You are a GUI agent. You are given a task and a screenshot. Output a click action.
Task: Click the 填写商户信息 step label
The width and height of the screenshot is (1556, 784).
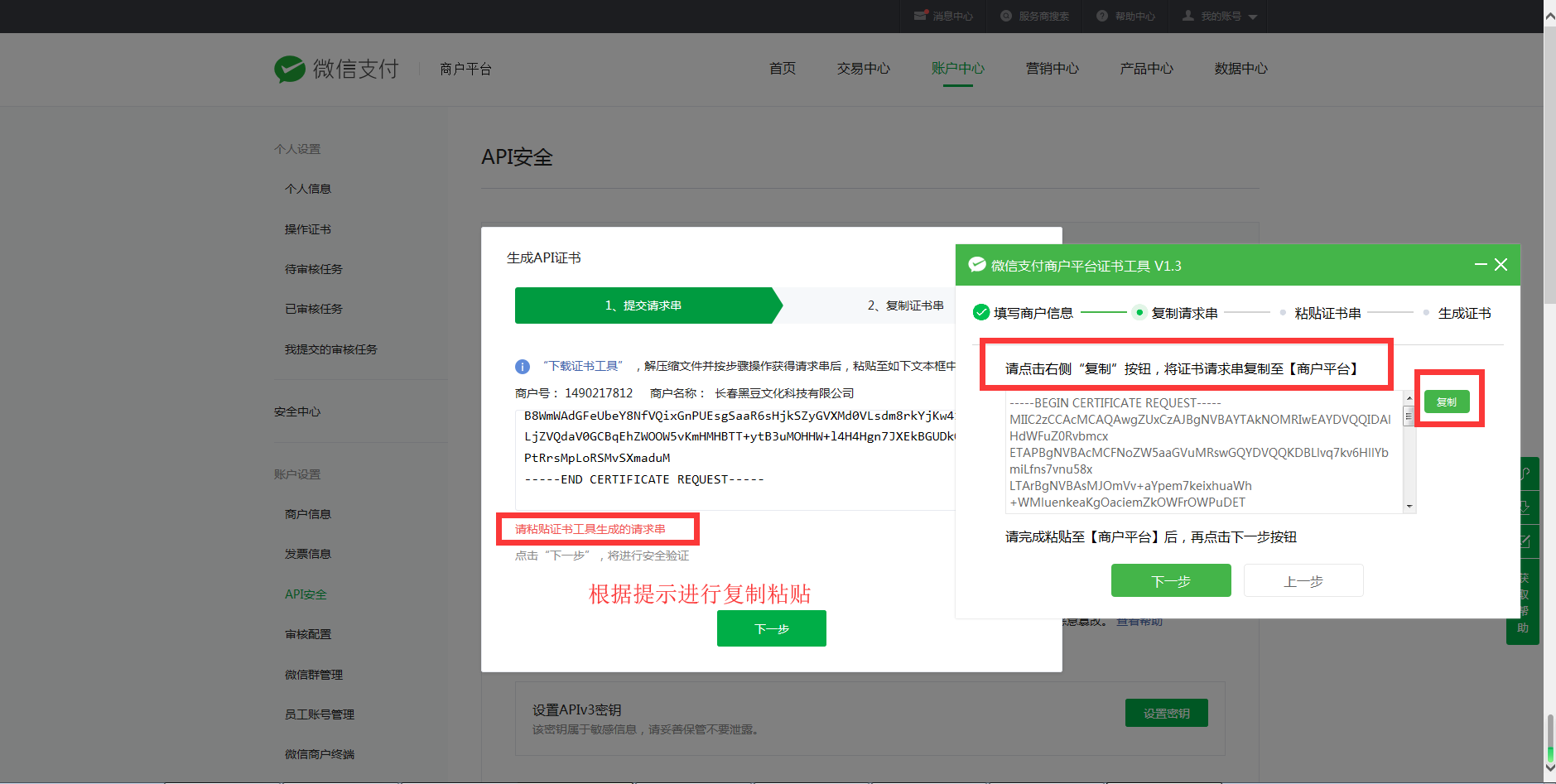coord(1033,313)
